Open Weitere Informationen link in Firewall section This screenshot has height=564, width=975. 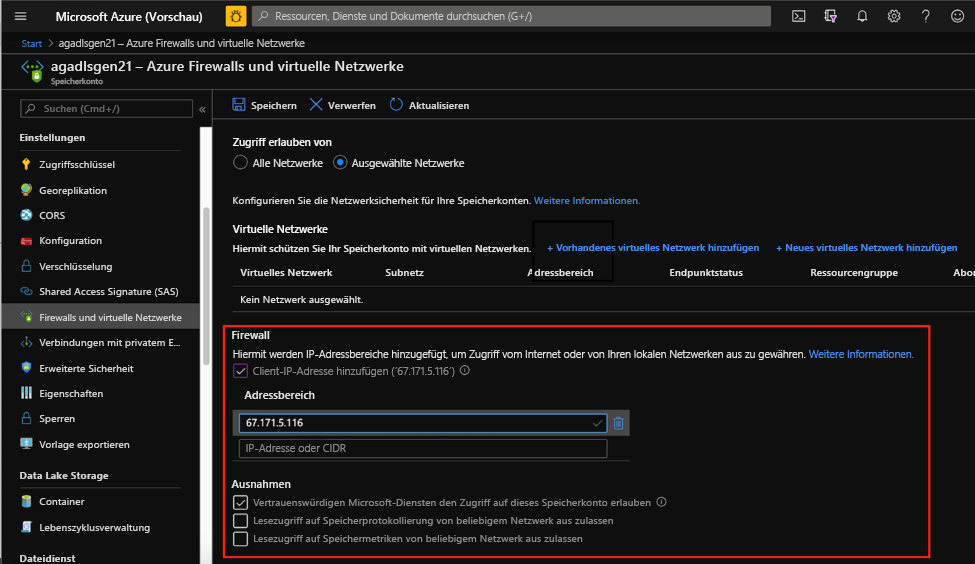coord(861,354)
